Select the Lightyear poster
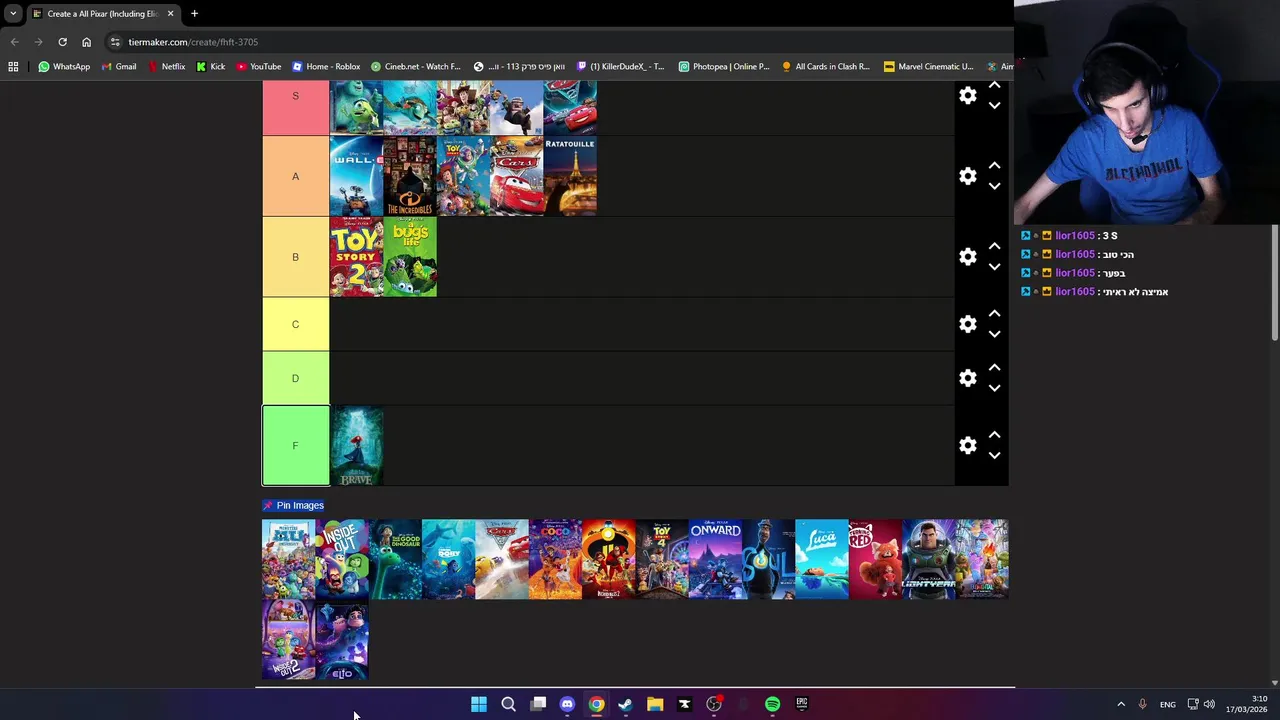 click(928, 559)
